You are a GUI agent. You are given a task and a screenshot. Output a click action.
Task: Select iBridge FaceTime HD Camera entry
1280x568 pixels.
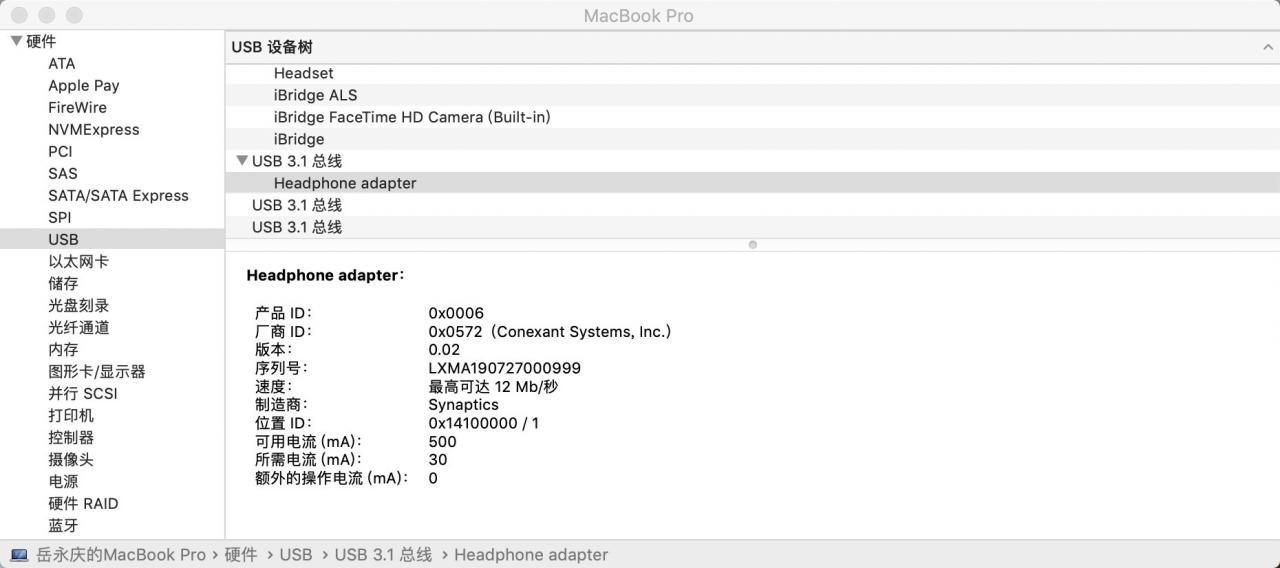pos(752,117)
